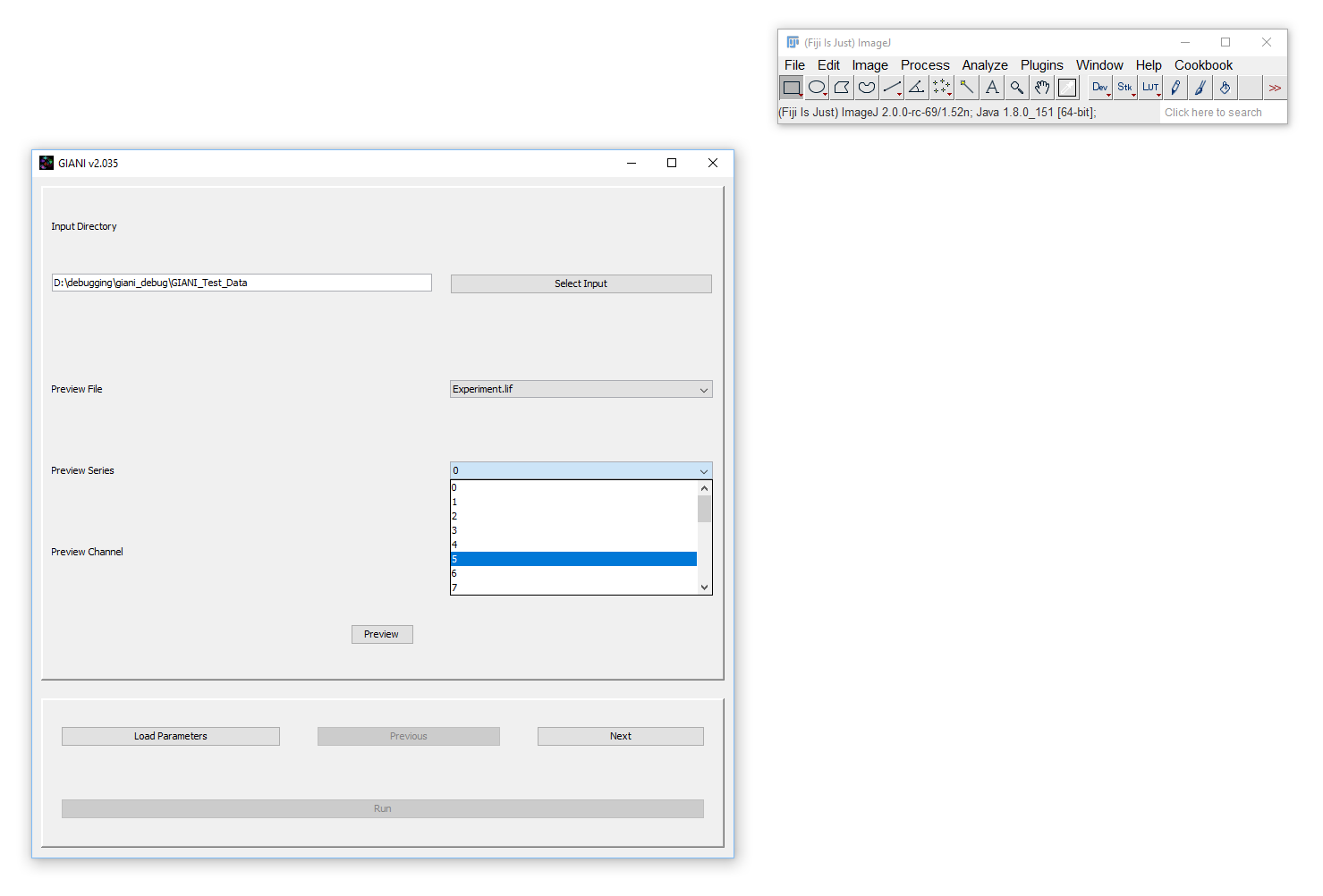Click the series list scrollbar thumb

(x=705, y=509)
